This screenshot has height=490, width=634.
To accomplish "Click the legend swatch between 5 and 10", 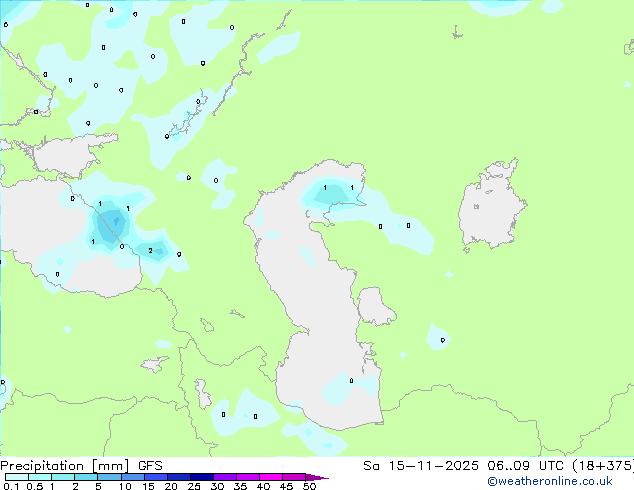I will [109, 477].
